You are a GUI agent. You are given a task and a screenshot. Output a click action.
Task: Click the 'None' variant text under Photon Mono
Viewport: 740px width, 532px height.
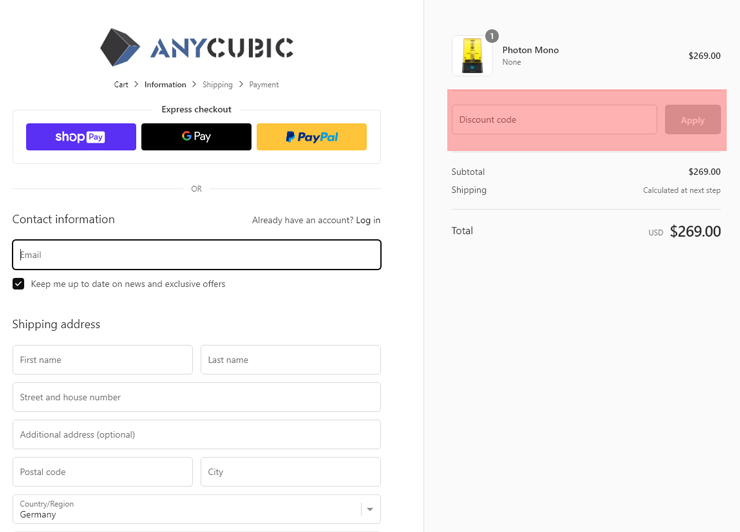[x=512, y=62]
